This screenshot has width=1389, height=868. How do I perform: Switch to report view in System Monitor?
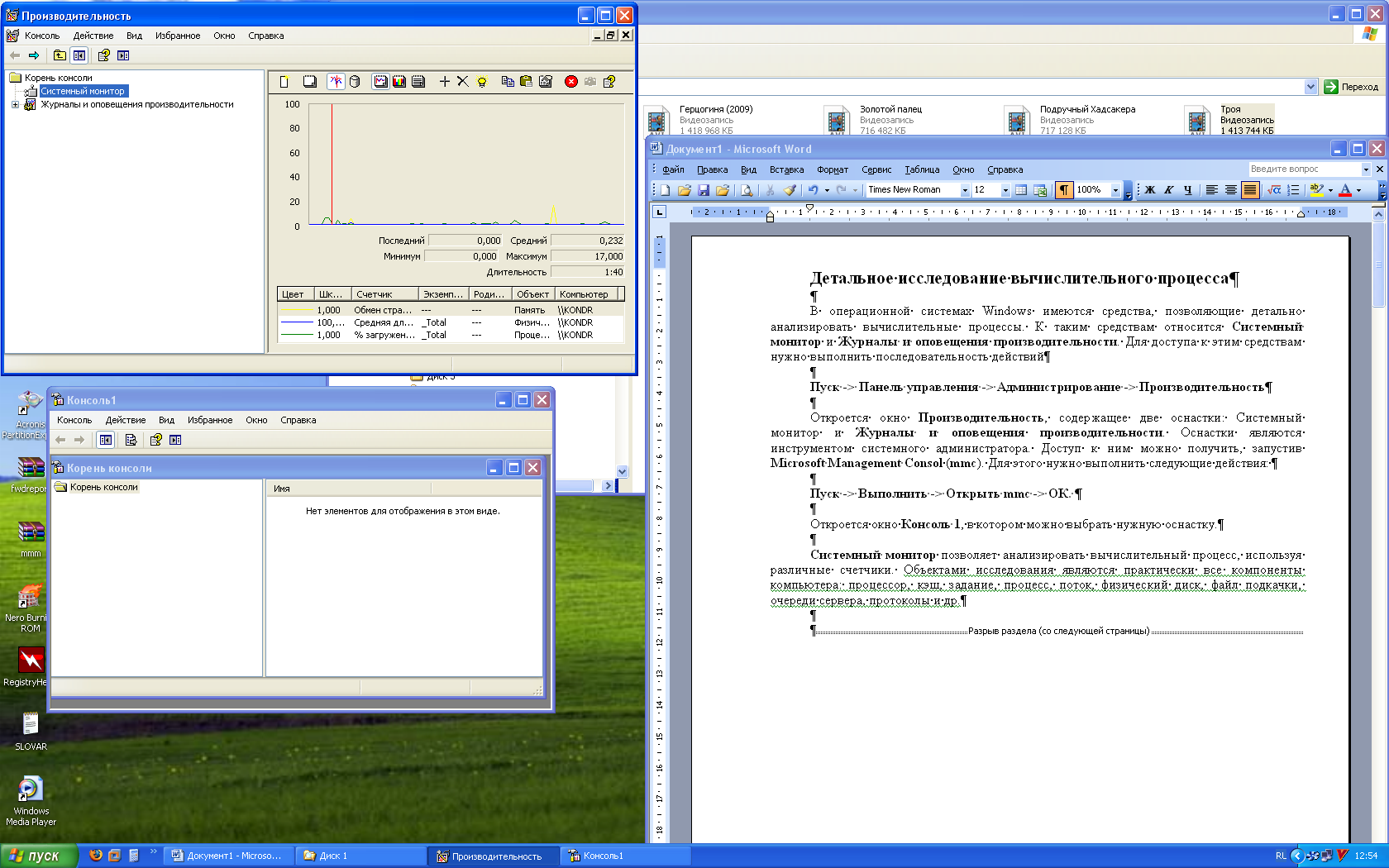click(418, 81)
